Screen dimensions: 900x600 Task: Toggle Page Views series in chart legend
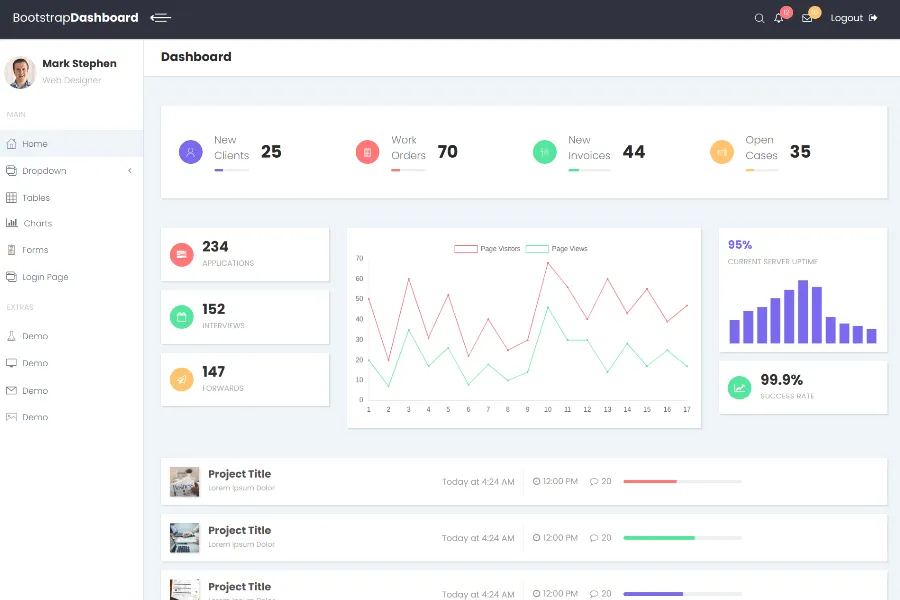tap(557, 248)
